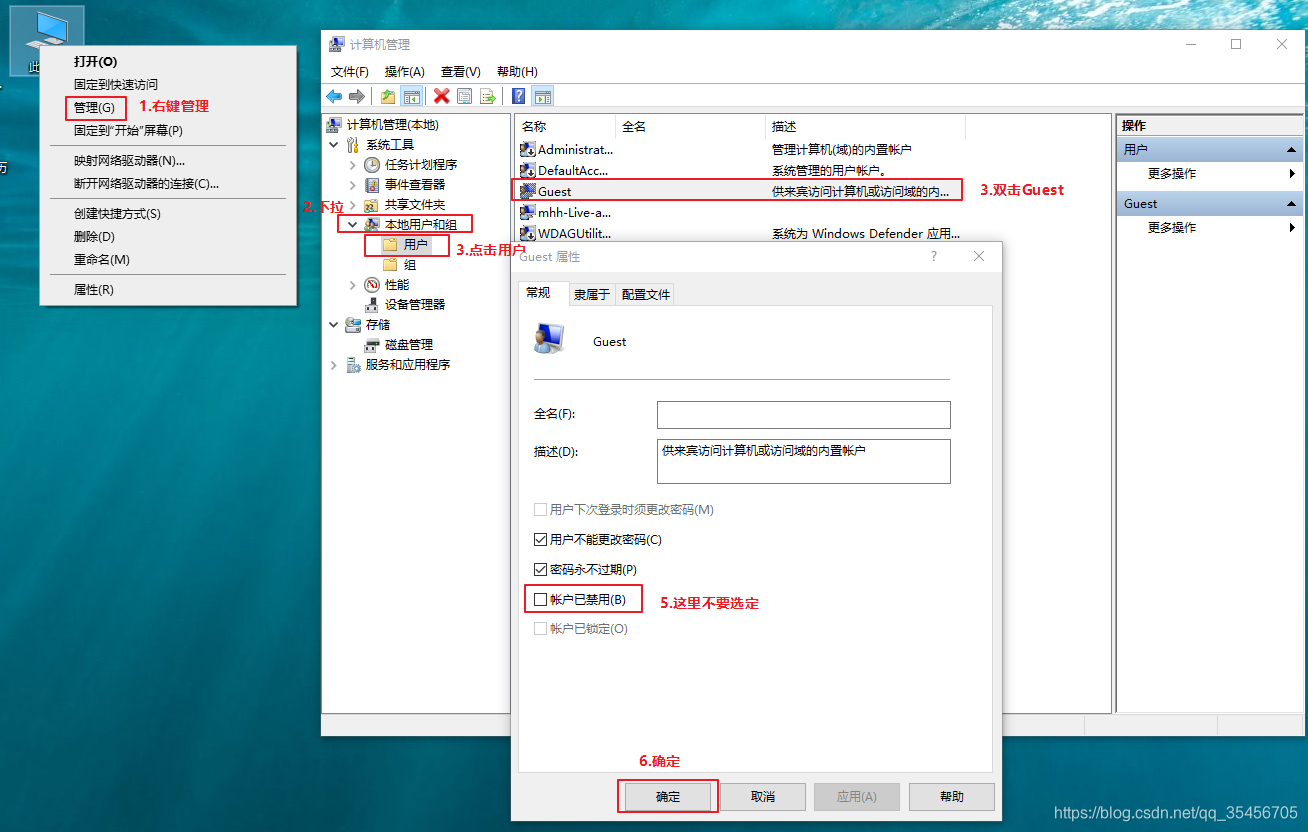This screenshot has width=1308, height=832.
Task: Open the 操作(A) menu
Action: 405,72
